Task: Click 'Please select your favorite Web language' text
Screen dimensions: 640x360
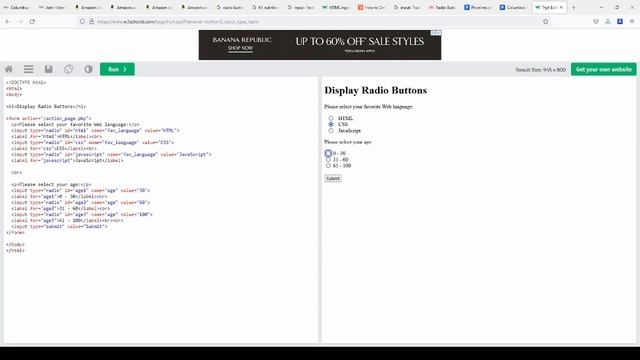Action: coord(369,107)
